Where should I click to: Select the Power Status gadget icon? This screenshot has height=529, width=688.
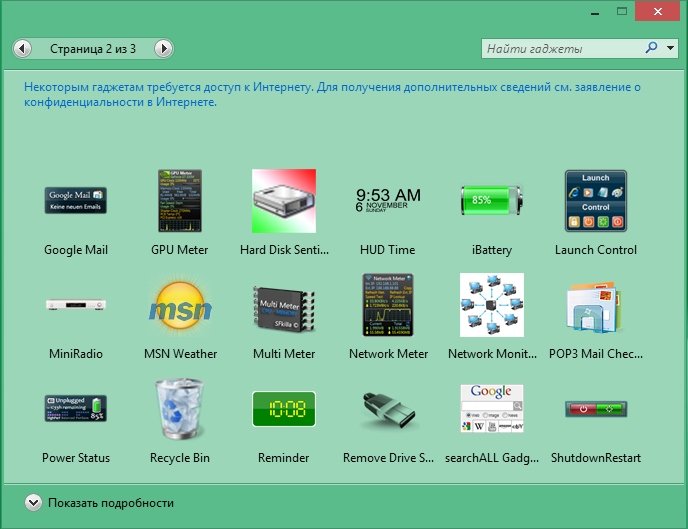(x=75, y=408)
